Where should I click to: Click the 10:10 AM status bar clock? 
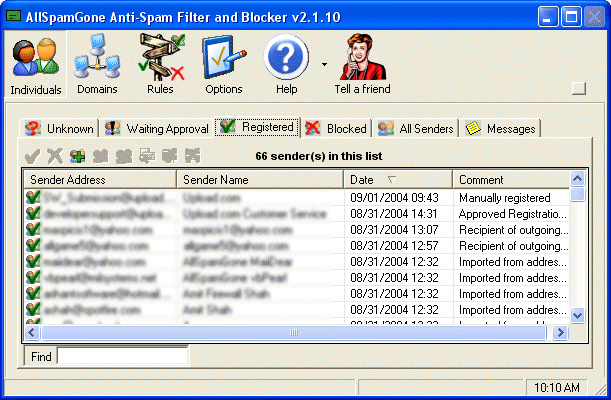point(556,388)
